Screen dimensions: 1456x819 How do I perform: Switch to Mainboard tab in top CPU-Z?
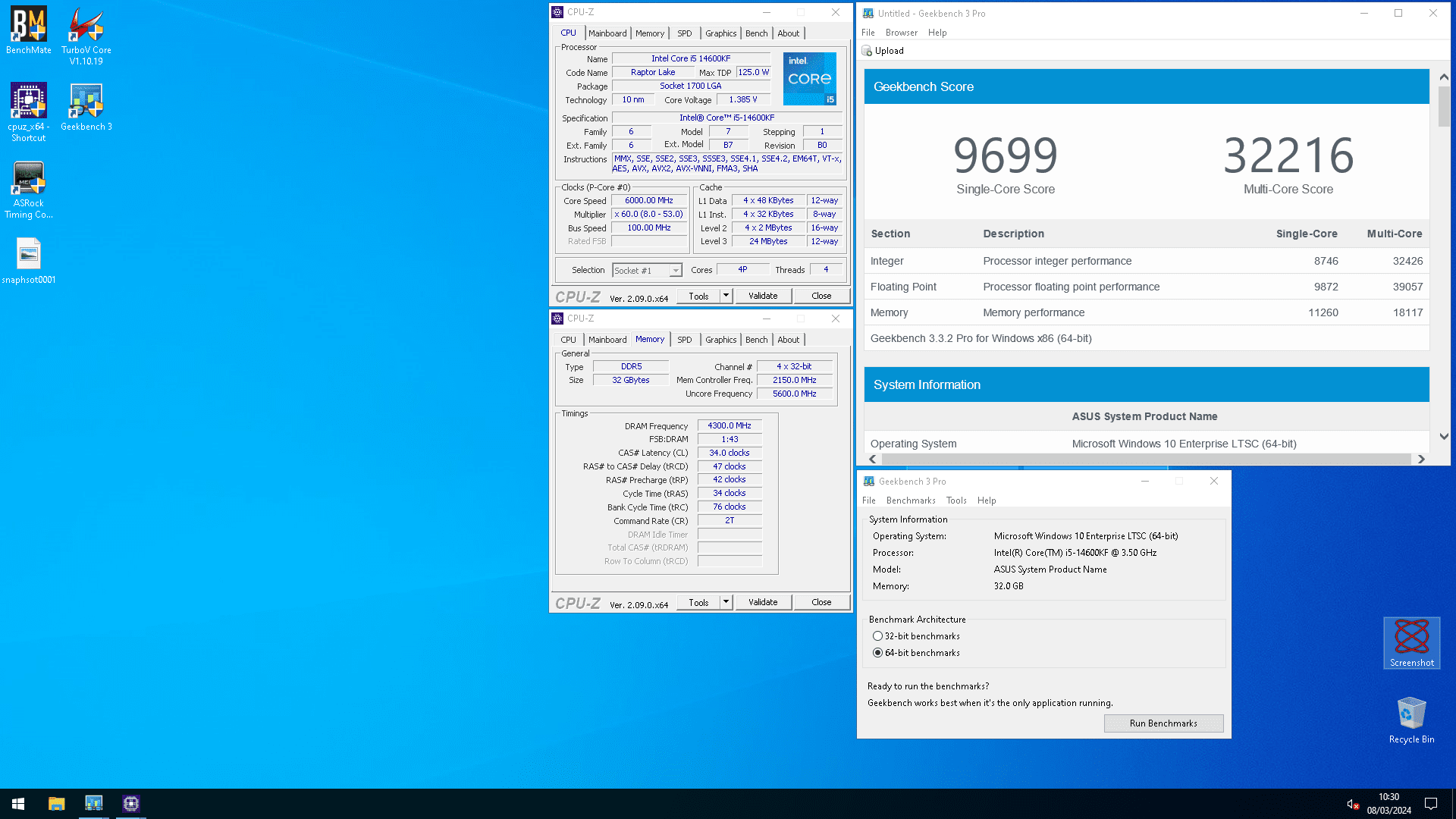click(x=607, y=33)
